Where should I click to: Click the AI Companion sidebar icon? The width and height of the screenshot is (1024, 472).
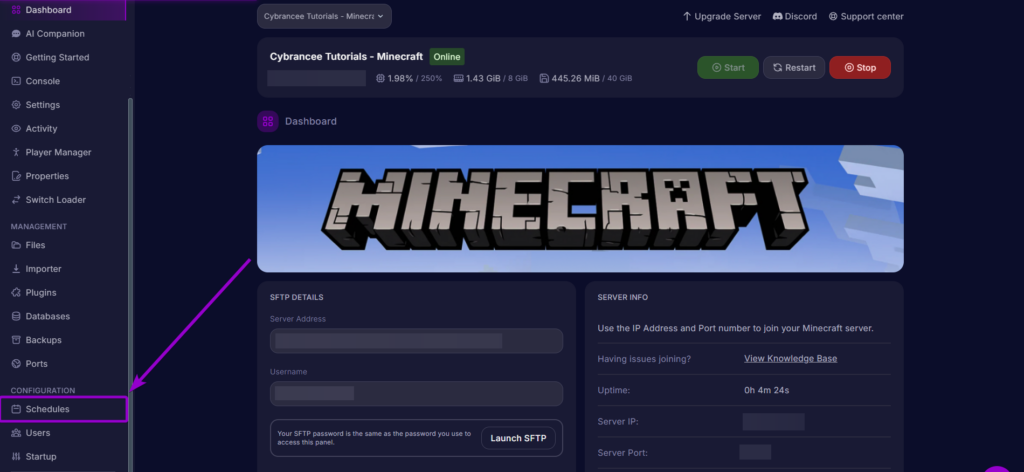click(x=16, y=34)
